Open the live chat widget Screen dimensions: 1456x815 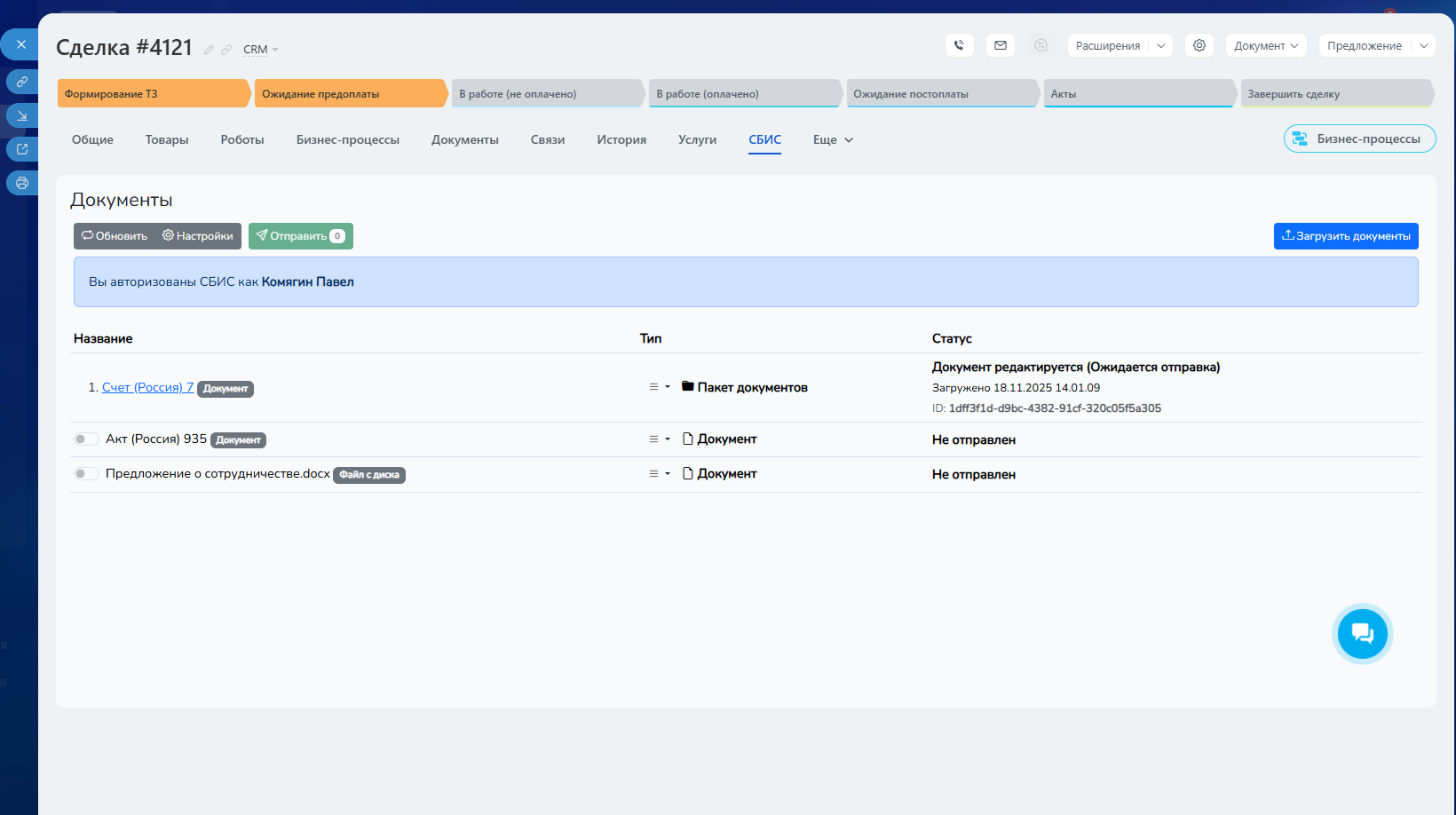[x=1363, y=634]
